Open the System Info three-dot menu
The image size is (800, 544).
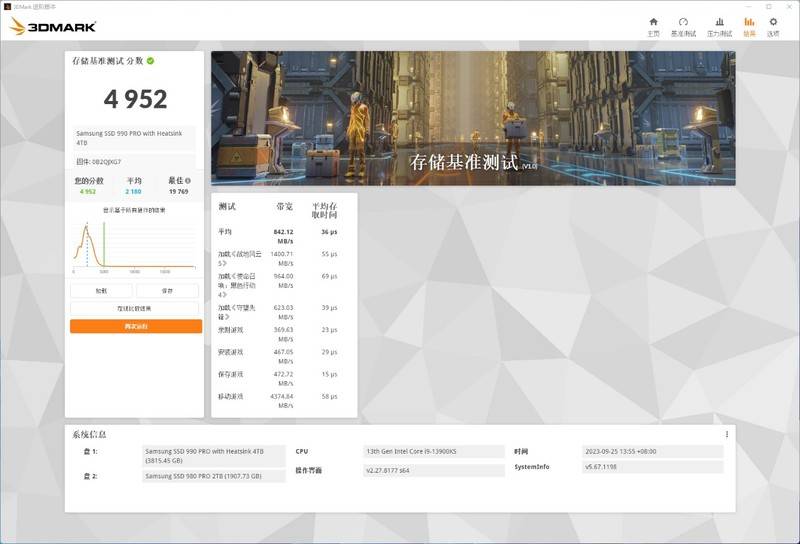click(x=727, y=435)
